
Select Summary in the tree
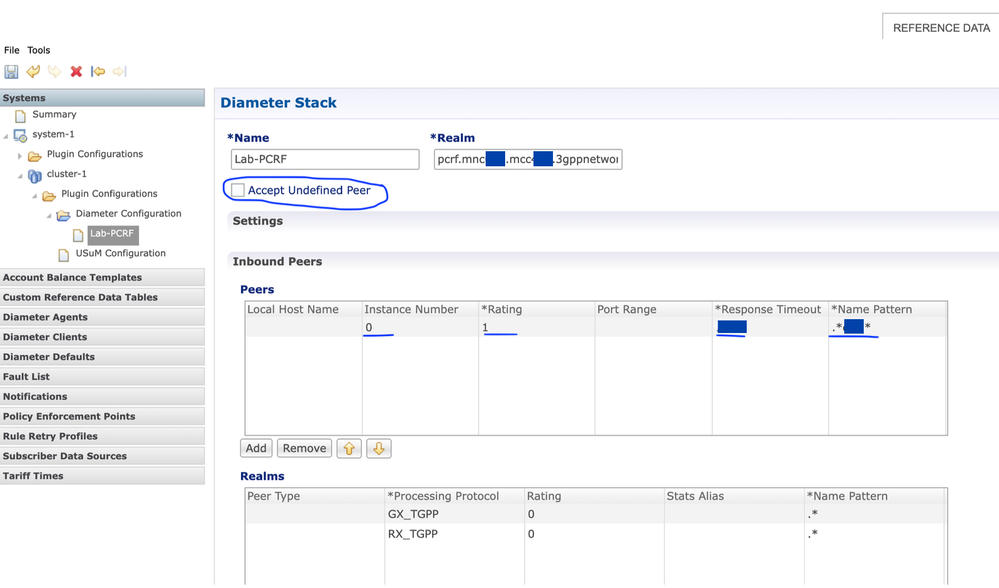click(x=54, y=114)
